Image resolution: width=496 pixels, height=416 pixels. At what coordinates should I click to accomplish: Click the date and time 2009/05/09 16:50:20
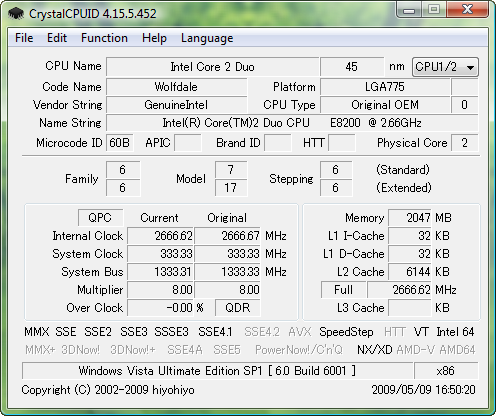click(423, 390)
